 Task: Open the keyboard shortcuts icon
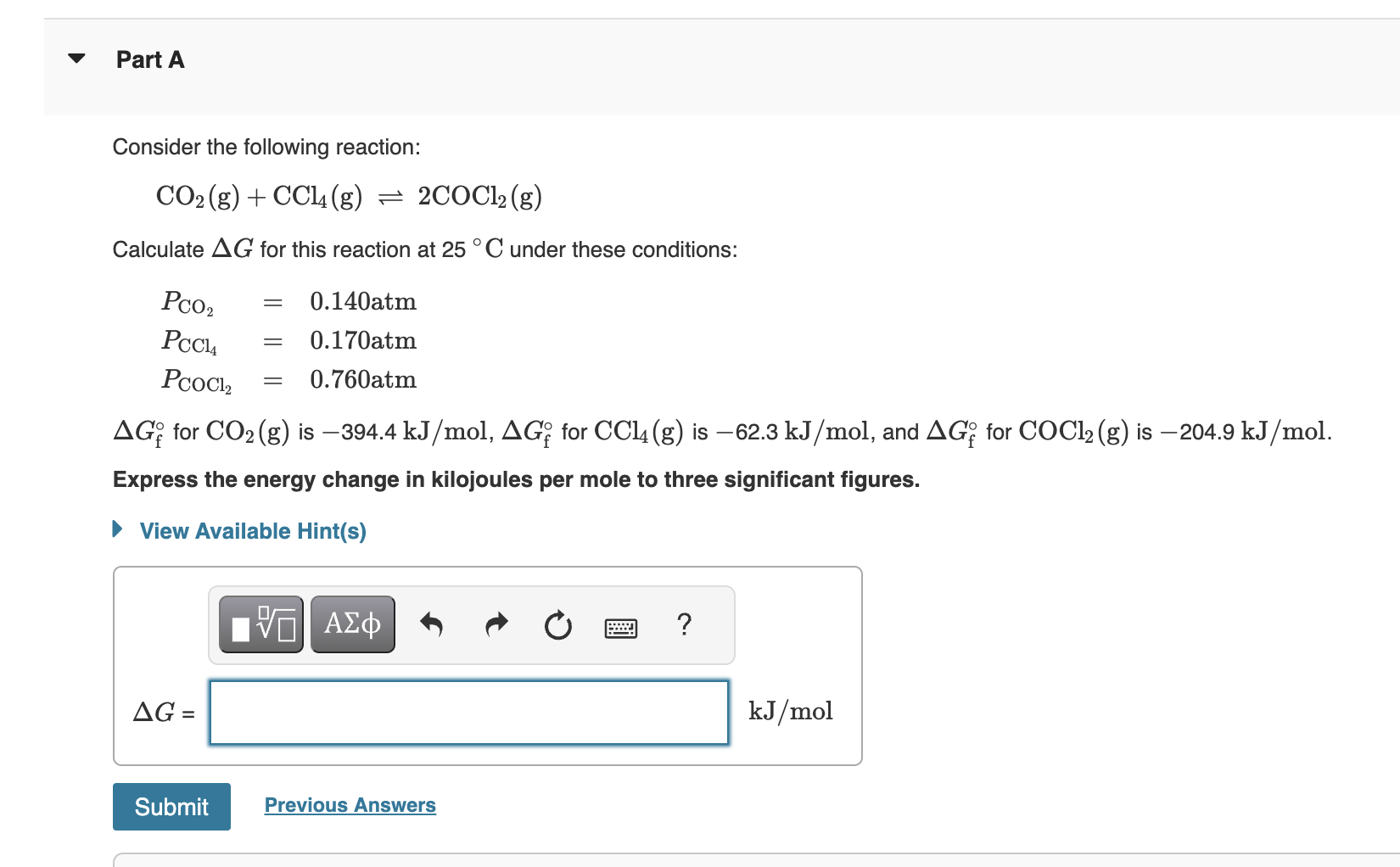pyautogui.click(x=620, y=626)
